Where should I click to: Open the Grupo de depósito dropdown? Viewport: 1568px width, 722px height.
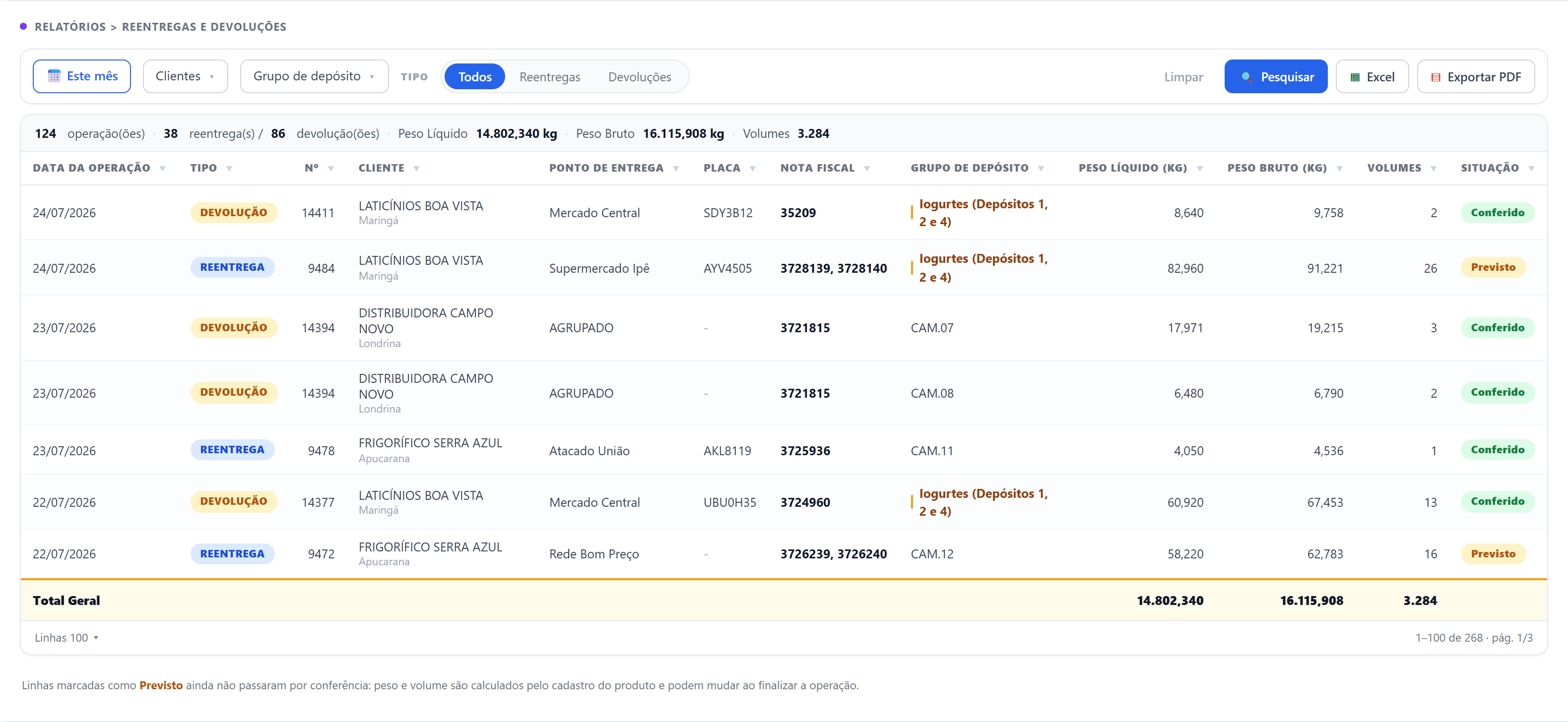click(x=314, y=77)
